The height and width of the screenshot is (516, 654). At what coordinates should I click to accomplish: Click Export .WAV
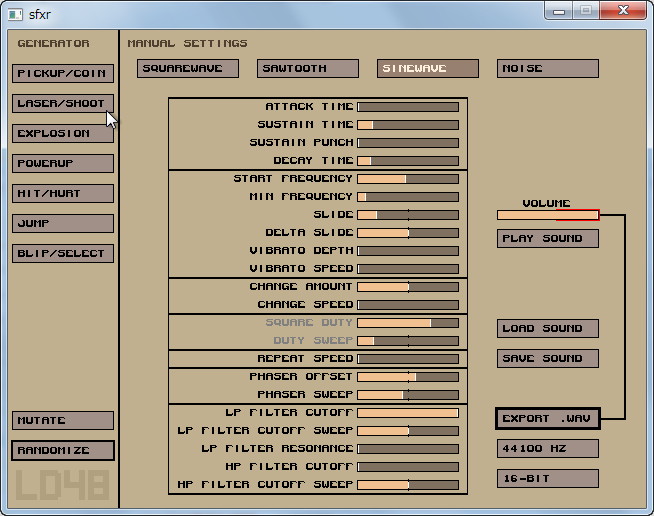pos(548,419)
